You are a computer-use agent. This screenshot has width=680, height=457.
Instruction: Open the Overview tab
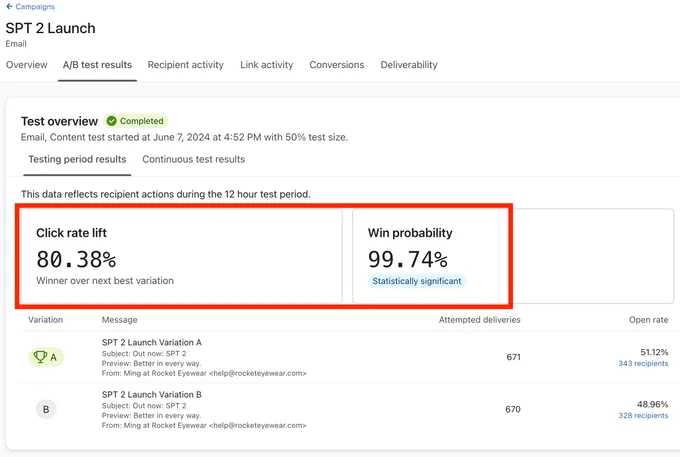coord(26,65)
